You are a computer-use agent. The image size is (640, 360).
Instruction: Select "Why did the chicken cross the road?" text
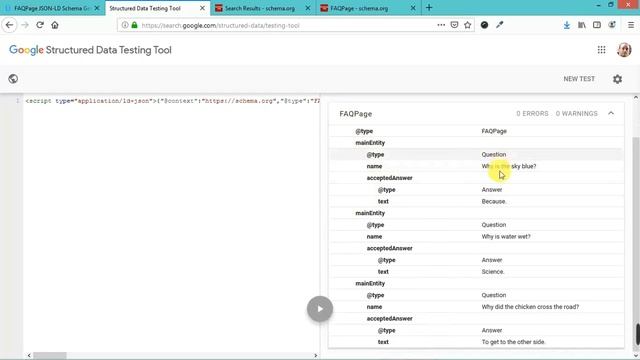click(530, 307)
